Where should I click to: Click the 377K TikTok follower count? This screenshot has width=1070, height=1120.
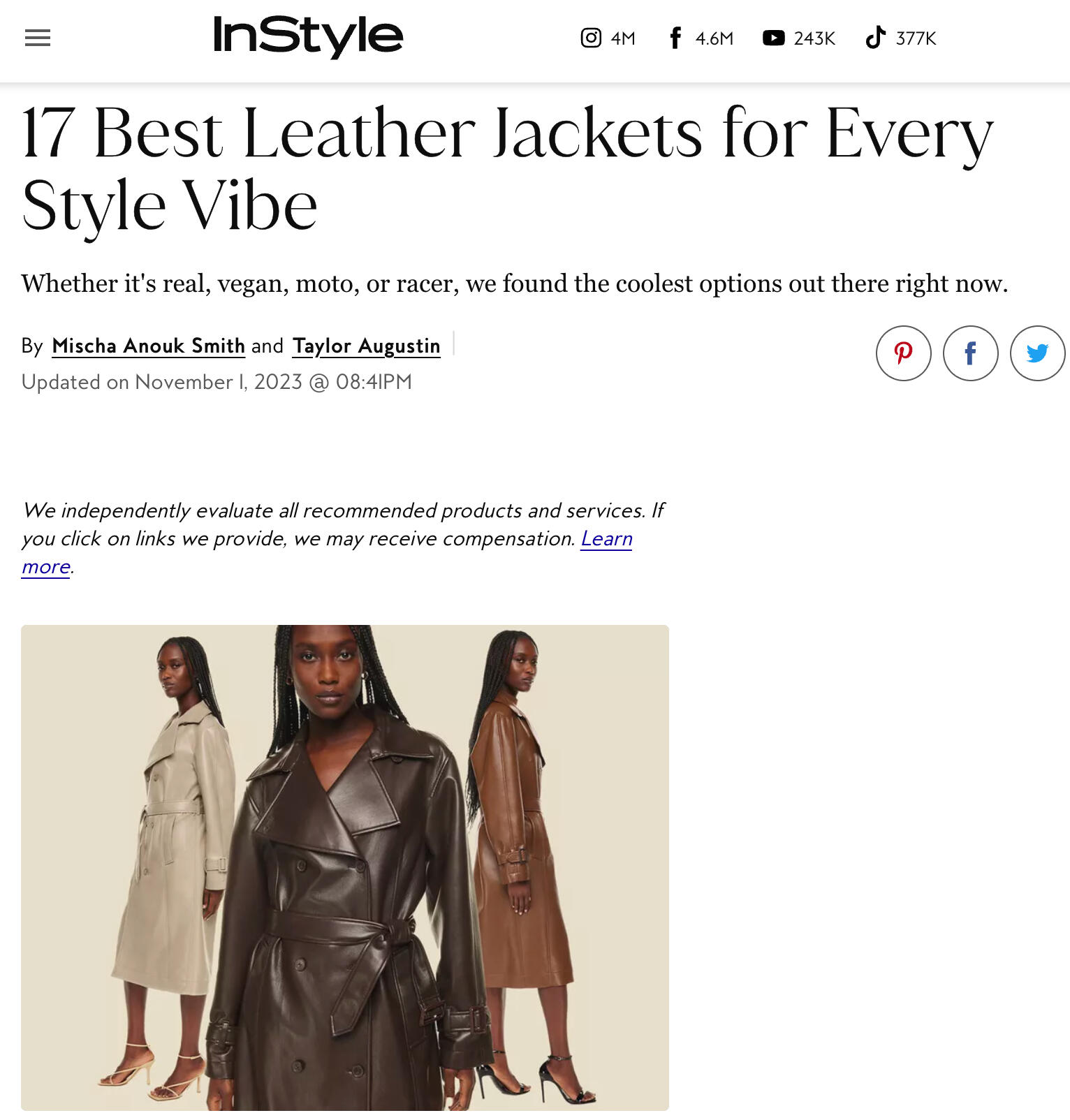click(x=916, y=38)
